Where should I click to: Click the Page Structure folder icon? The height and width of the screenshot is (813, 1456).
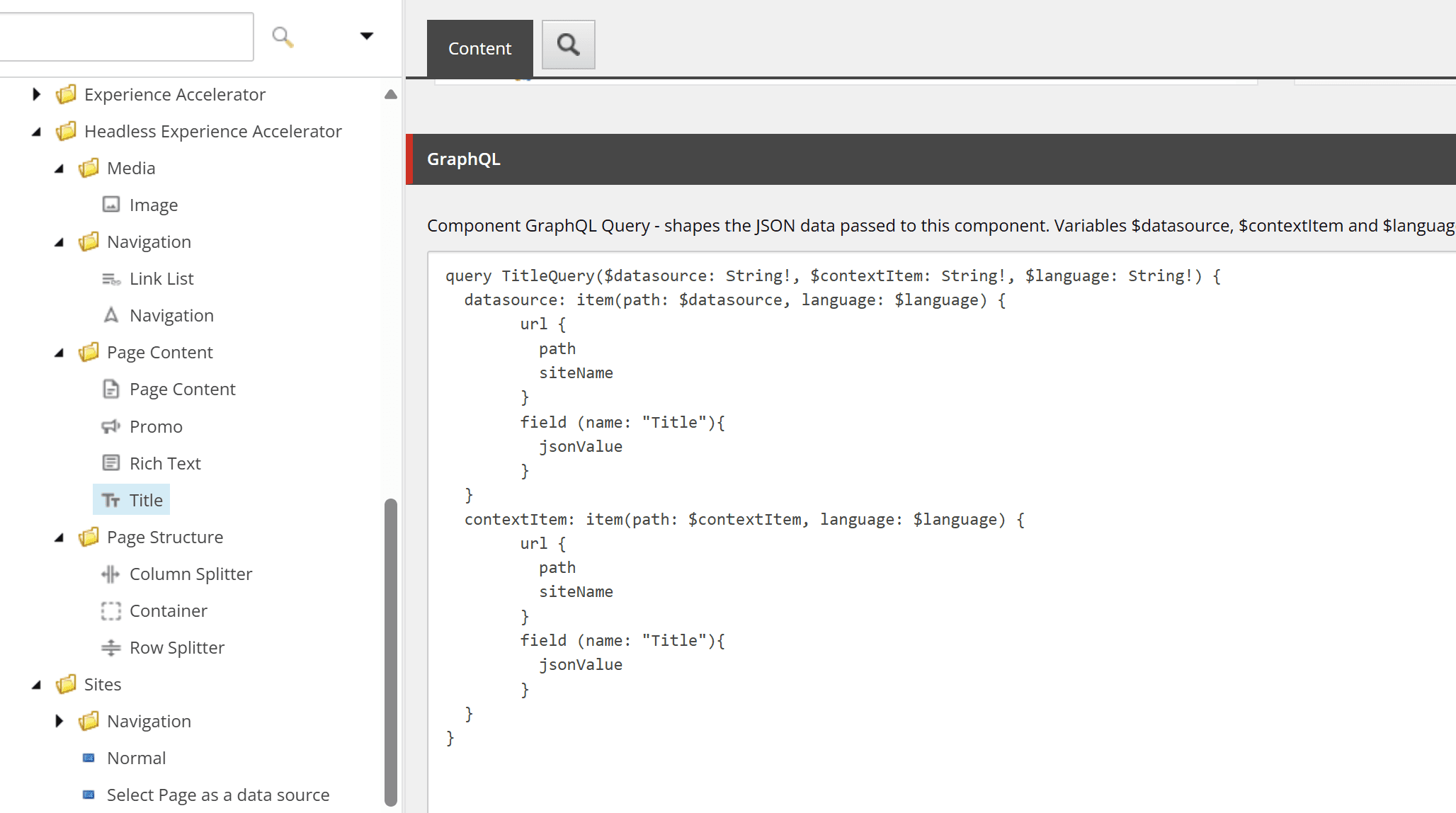(x=89, y=537)
